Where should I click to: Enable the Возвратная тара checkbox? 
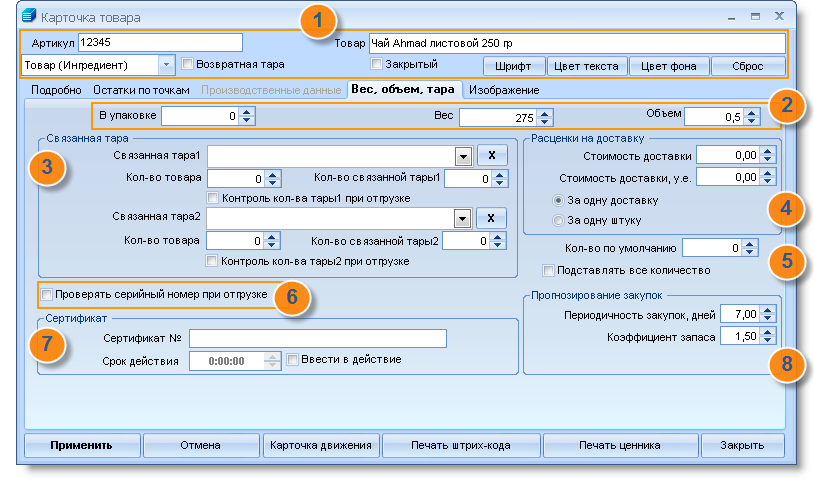188,64
